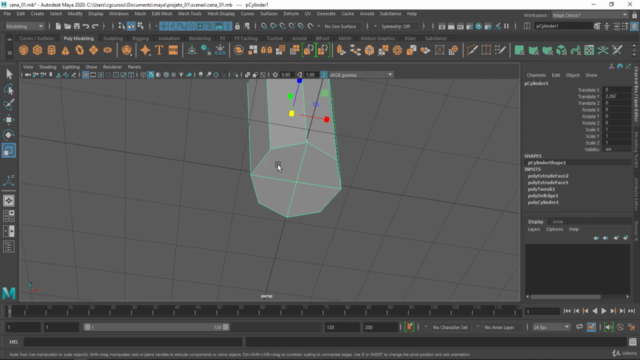This screenshot has height=360, width=640.
Task: Click the Multi-Cut tool shelf icon
Action: (472, 50)
